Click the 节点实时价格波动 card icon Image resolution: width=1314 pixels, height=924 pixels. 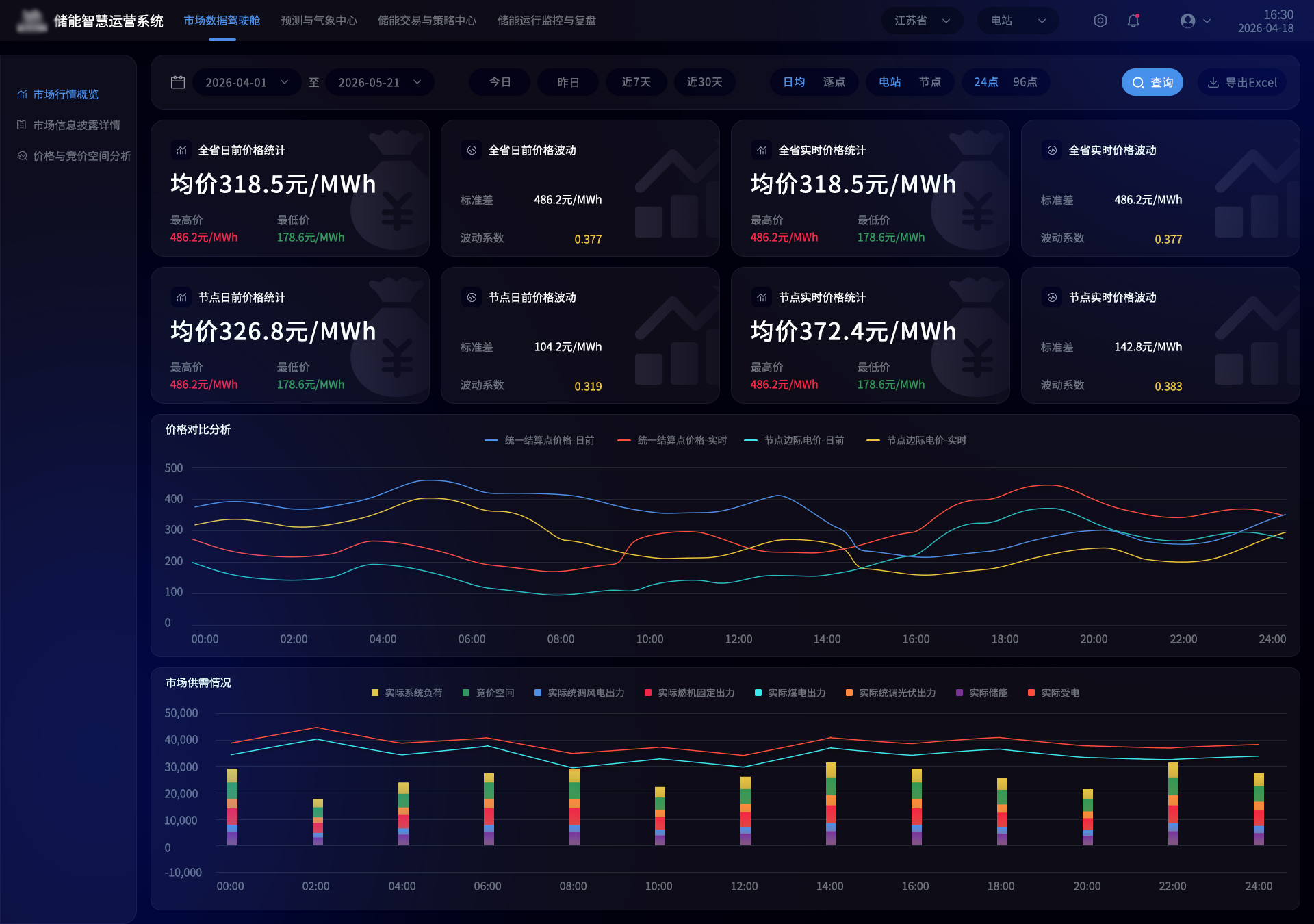(1052, 297)
